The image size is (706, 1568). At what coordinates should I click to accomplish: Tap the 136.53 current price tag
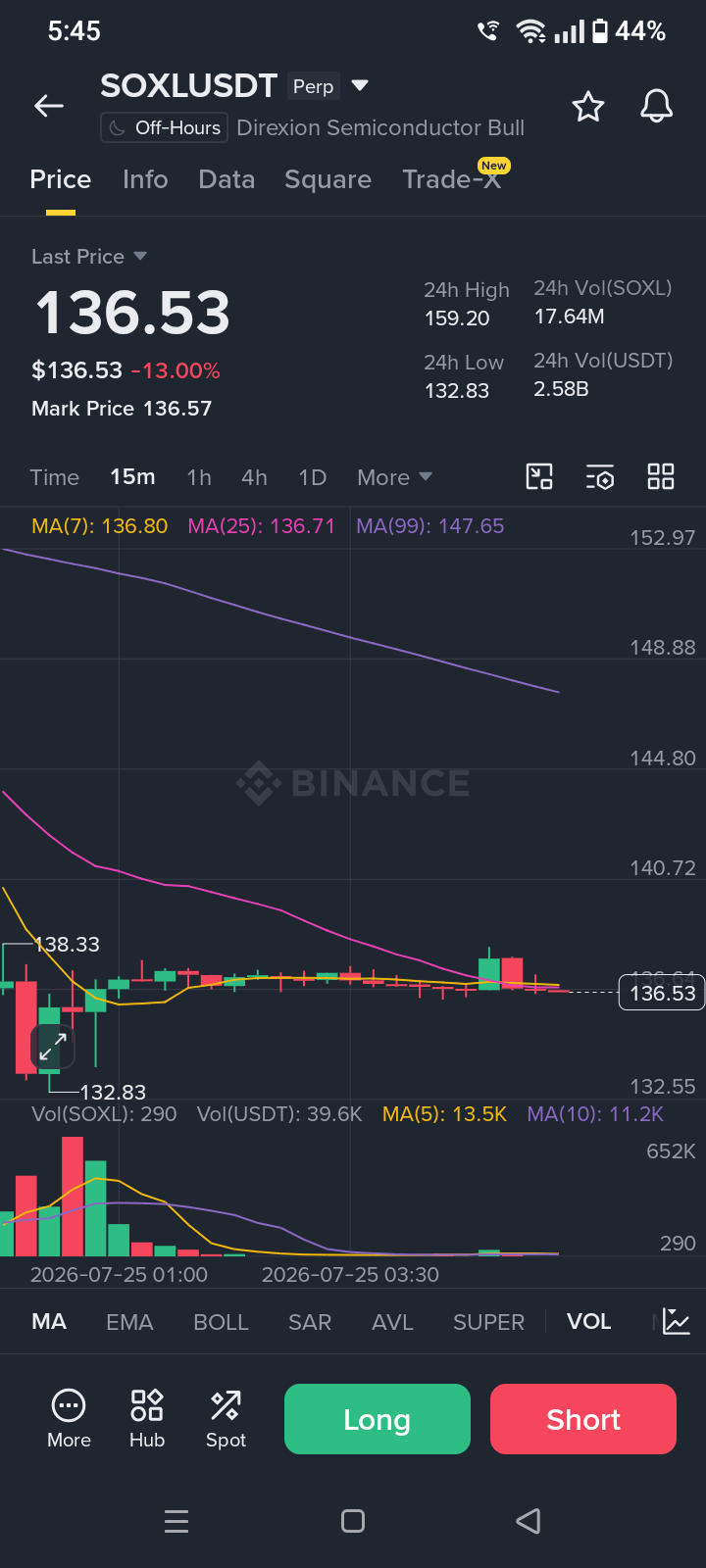[x=662, y=993]
